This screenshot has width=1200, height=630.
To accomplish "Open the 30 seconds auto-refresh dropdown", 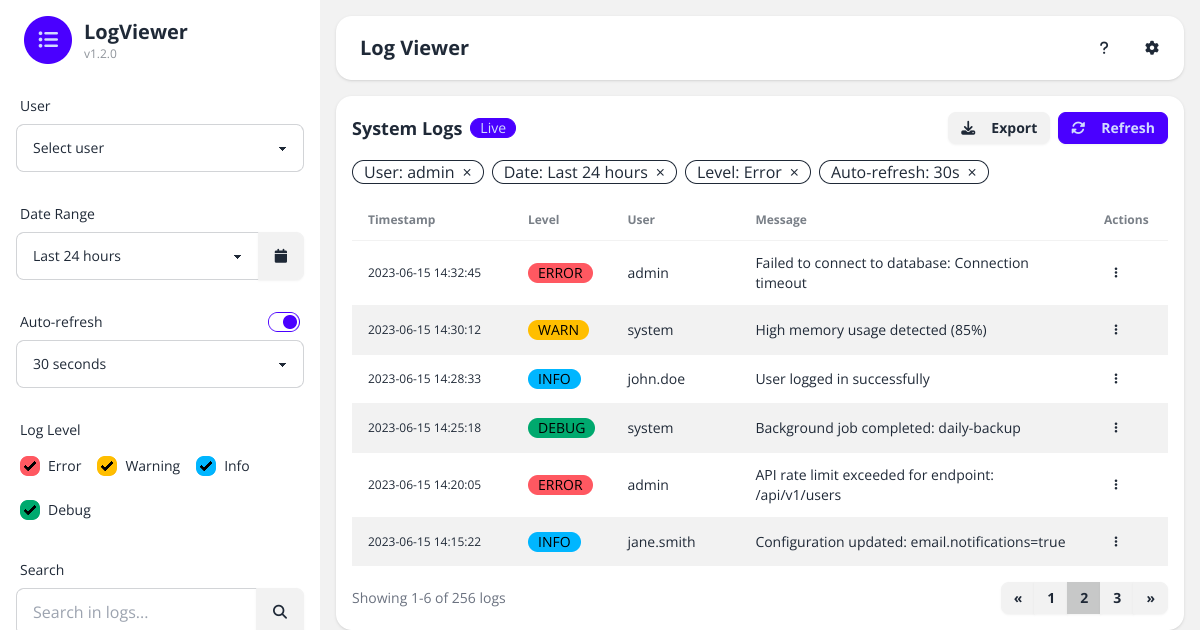I will point(160,364).
